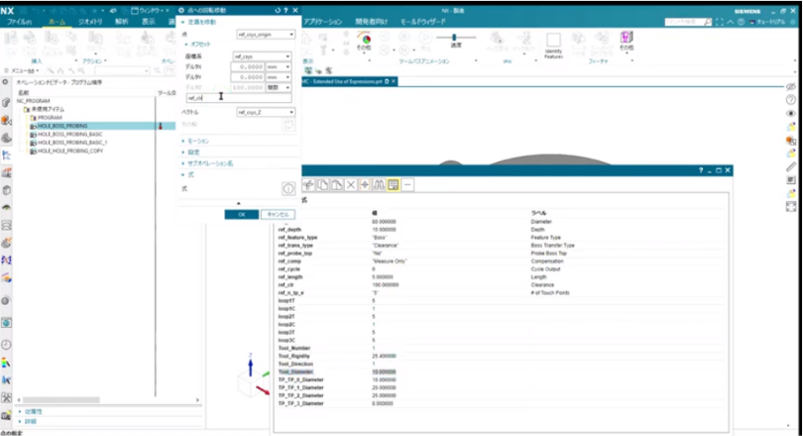Click the ref_clr expression input field

tap(238, 98)
